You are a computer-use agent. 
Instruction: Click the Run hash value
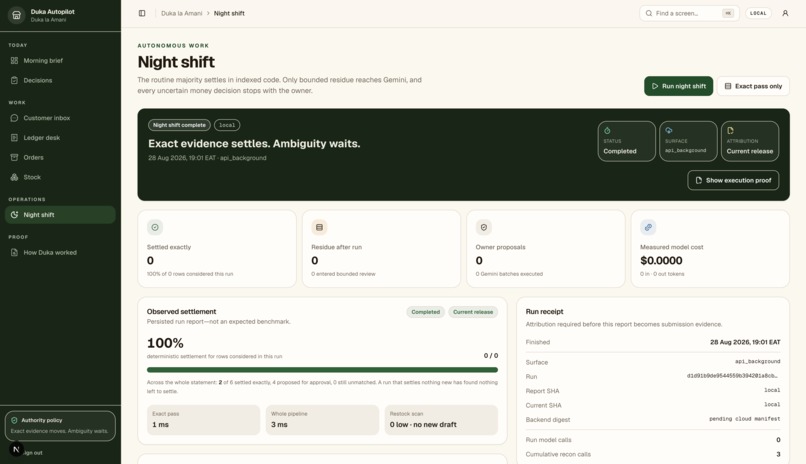(x=734, y=376)
